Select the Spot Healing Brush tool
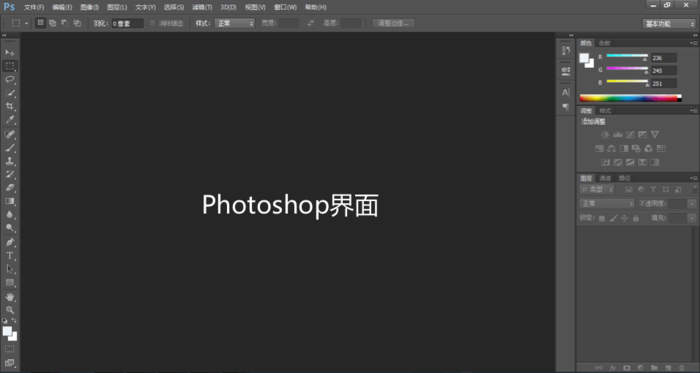700x373 pixels. point(10,134)
